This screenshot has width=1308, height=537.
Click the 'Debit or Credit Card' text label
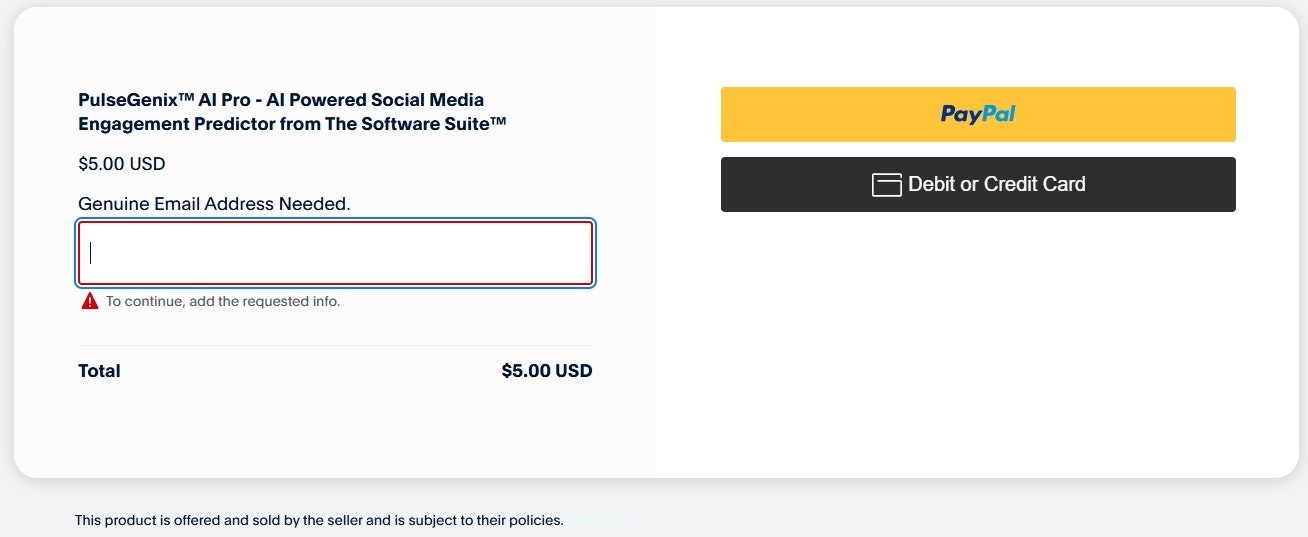pyautogui.click(x=996, y=184)
